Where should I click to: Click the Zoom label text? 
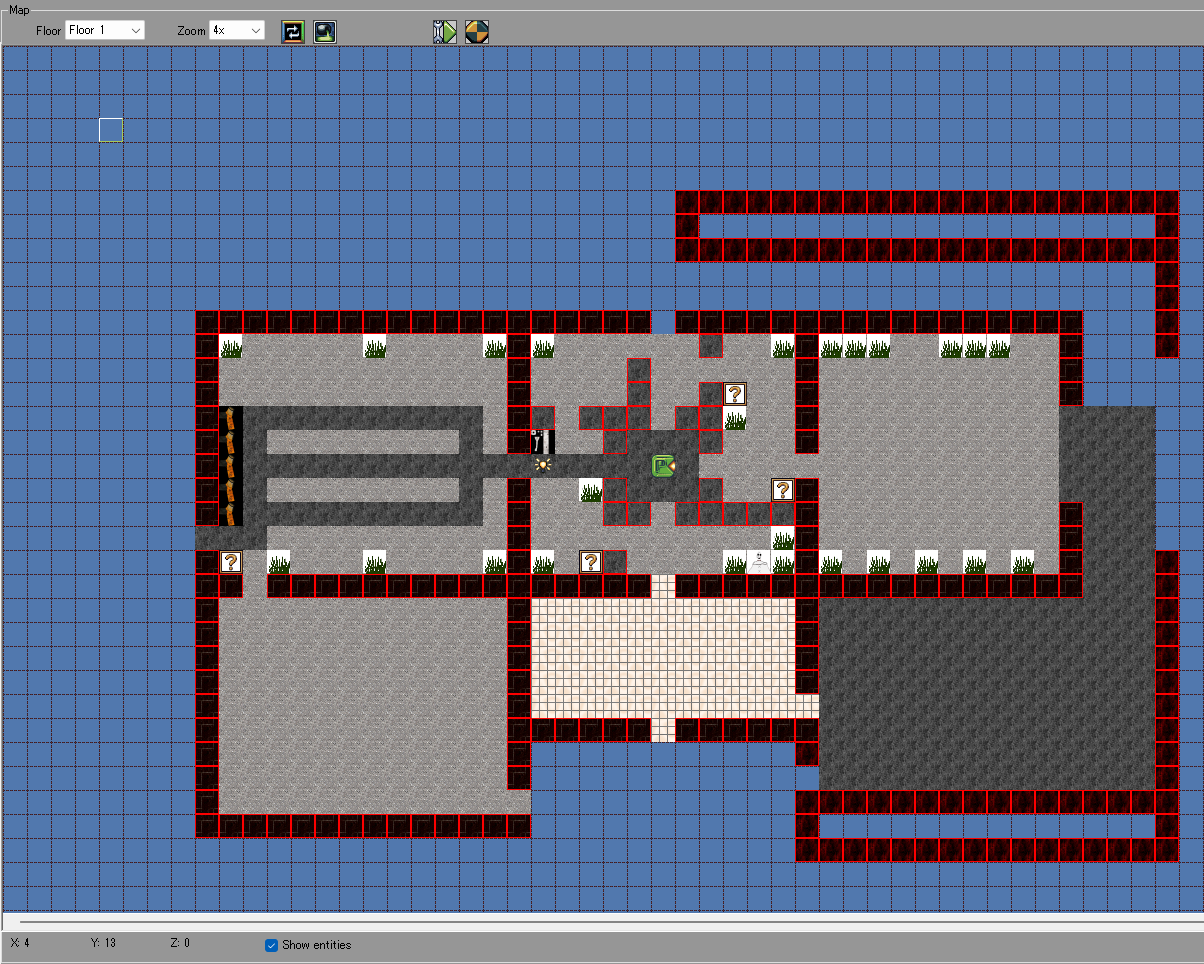[191, 31]
